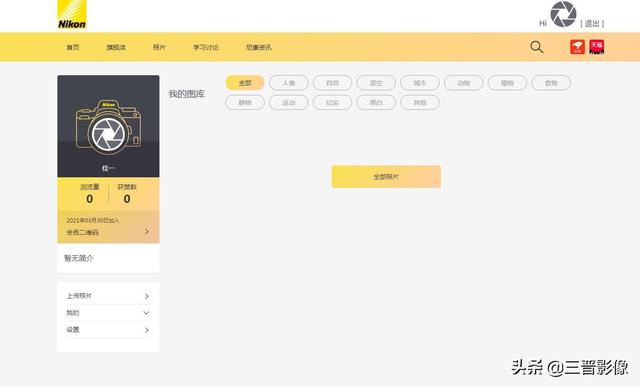Image resolution: width=640 pixels, height=387 pixels.
Task: Click the 暂无简介 profile description box
Action: click(108, 258)
